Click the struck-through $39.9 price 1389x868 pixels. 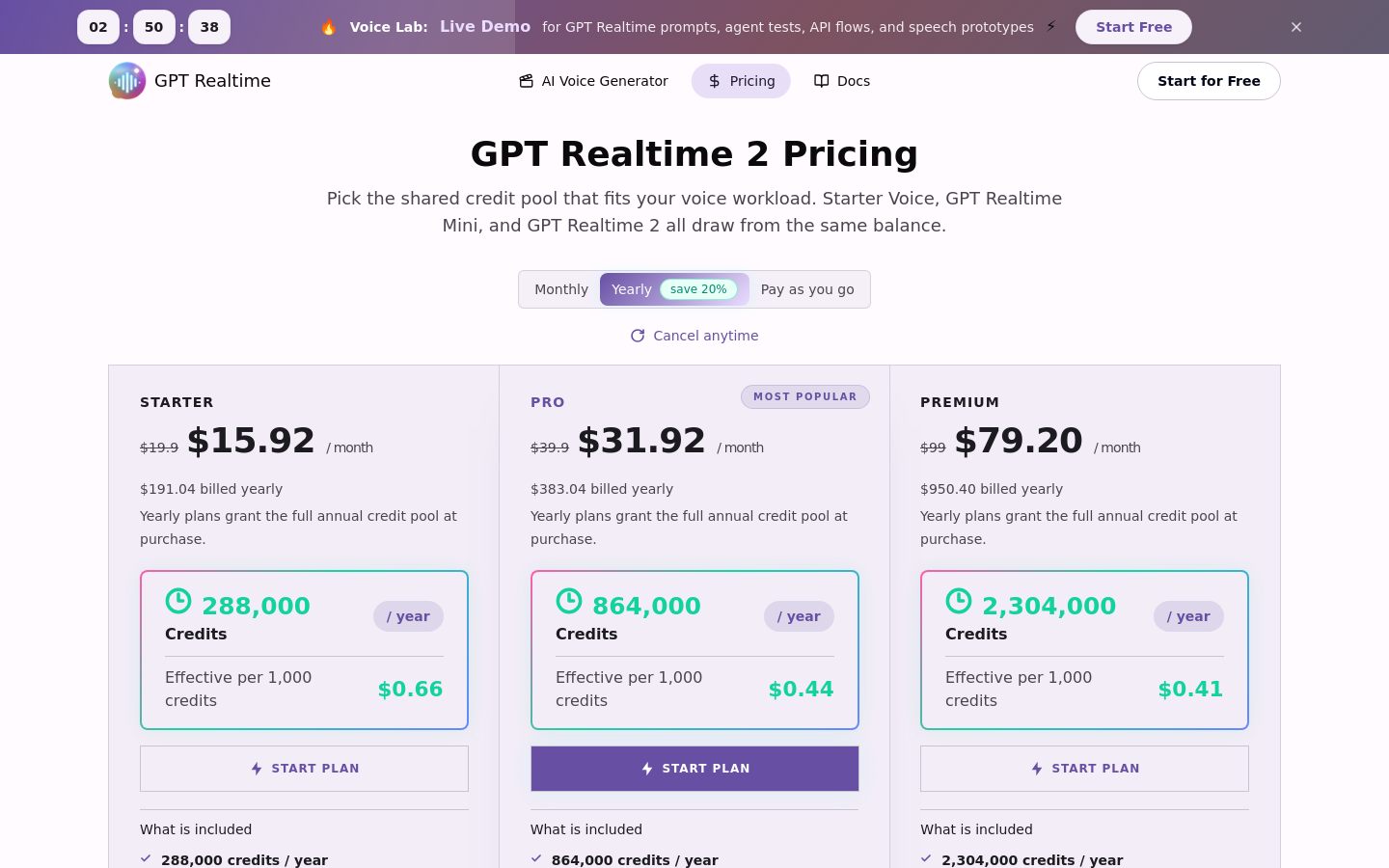pos(550,448)
